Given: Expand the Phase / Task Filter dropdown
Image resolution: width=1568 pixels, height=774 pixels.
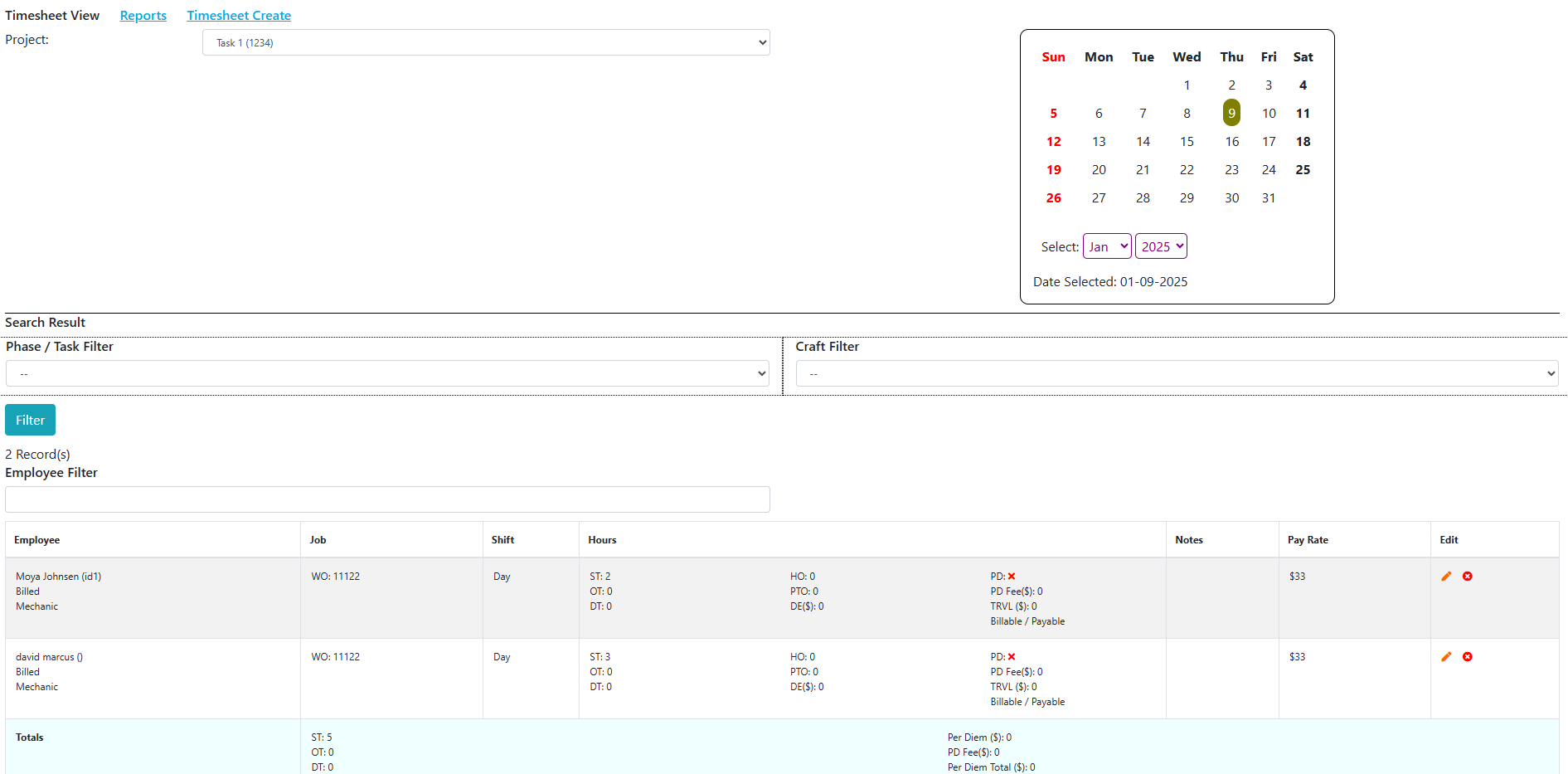Looking at the screenshot, I should click(x=387, y=373).
